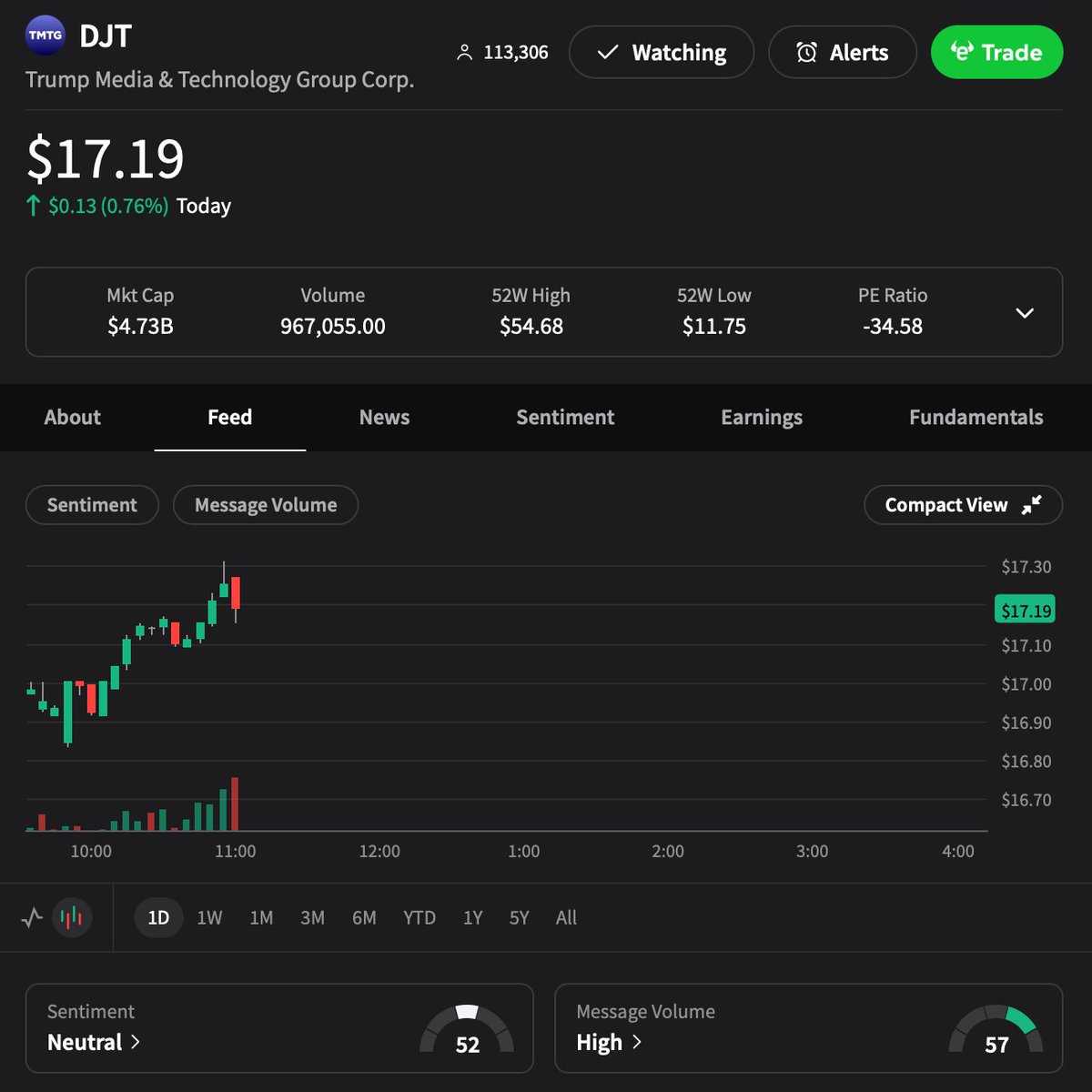Open the Alerts button
The height and width of the screenshot is (1092, 1092).
pyautogui.click(x=842, y=52)
